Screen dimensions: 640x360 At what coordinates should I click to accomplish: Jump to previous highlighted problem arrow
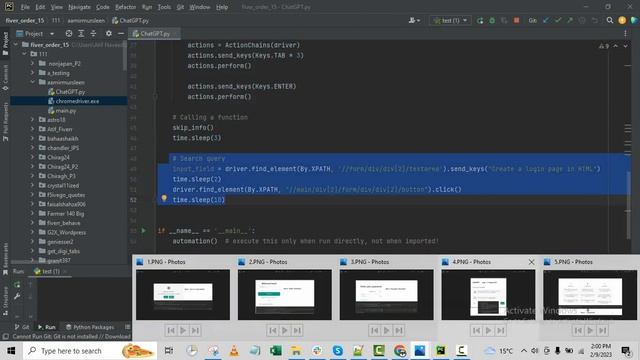coord(616,46)
